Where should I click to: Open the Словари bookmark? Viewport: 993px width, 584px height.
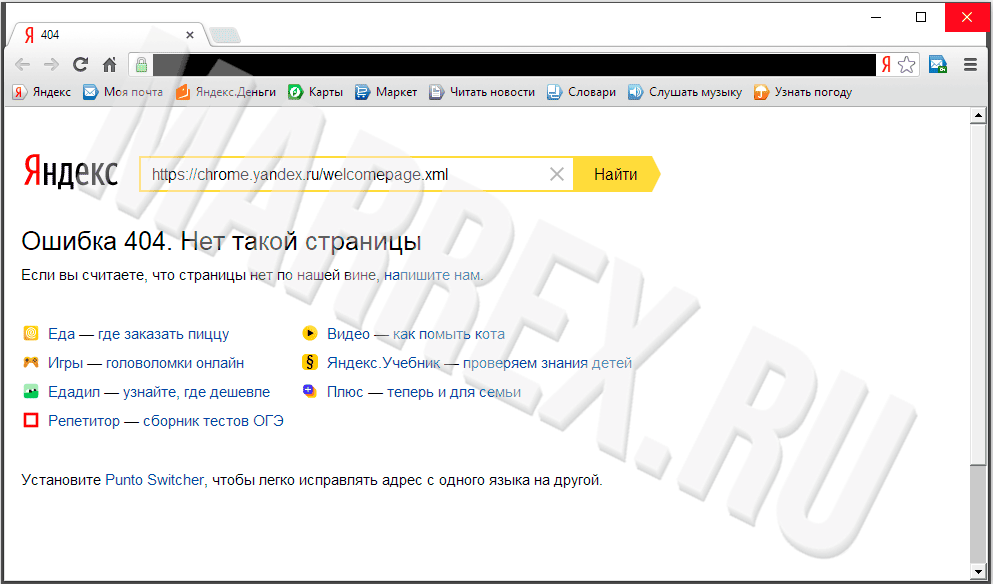coord(581,92)
